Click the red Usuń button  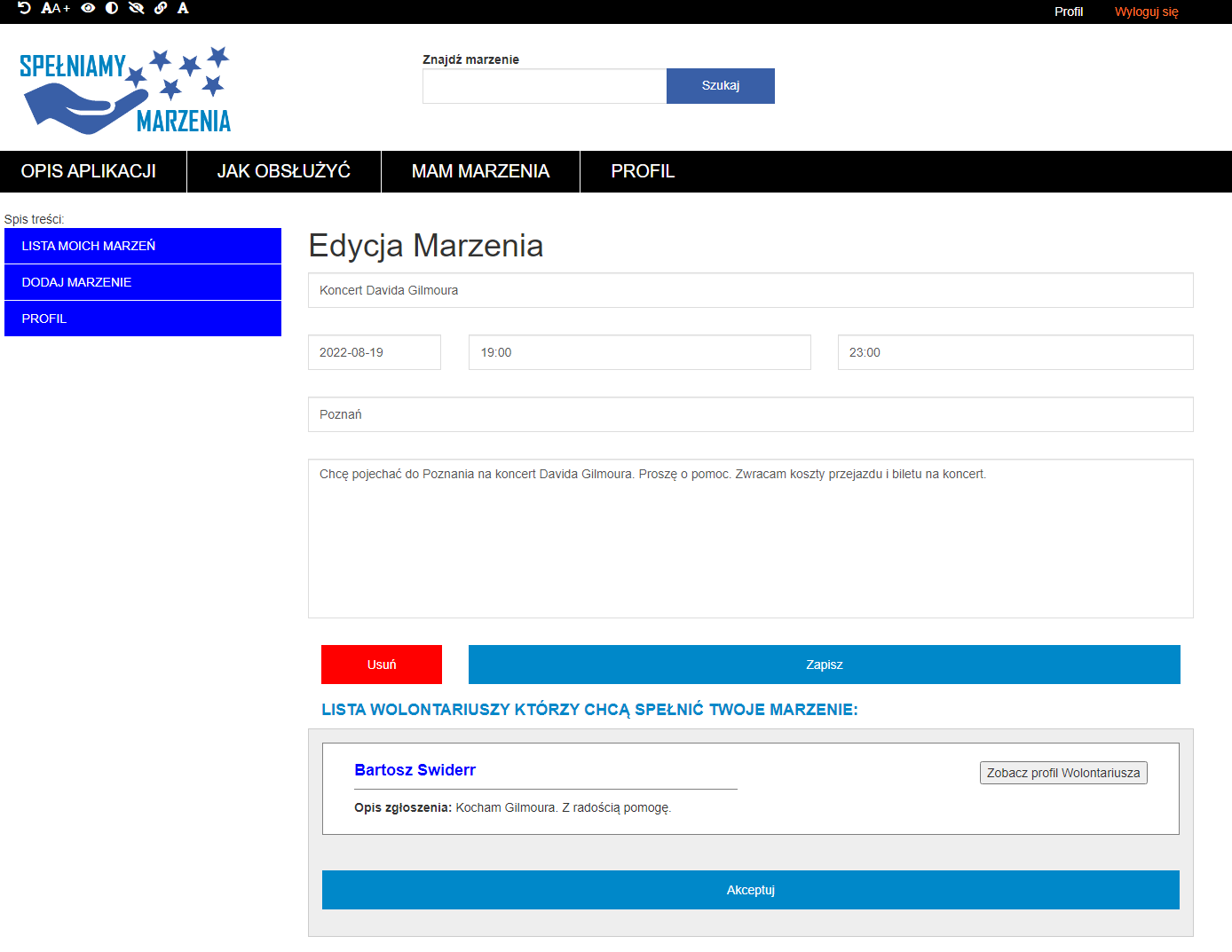[x=382, y=665]
